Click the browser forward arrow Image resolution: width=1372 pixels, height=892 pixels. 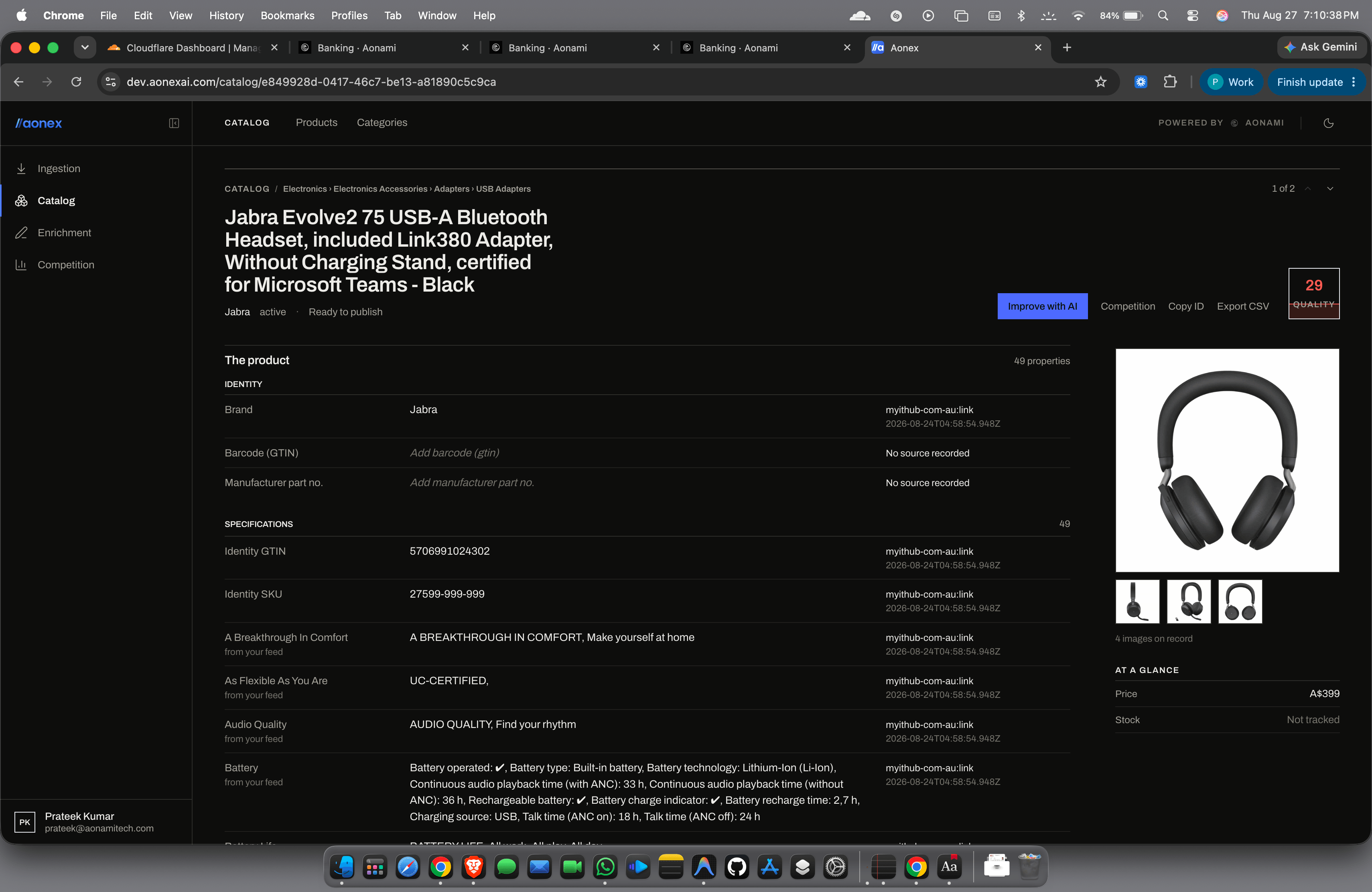click(47, 82)
